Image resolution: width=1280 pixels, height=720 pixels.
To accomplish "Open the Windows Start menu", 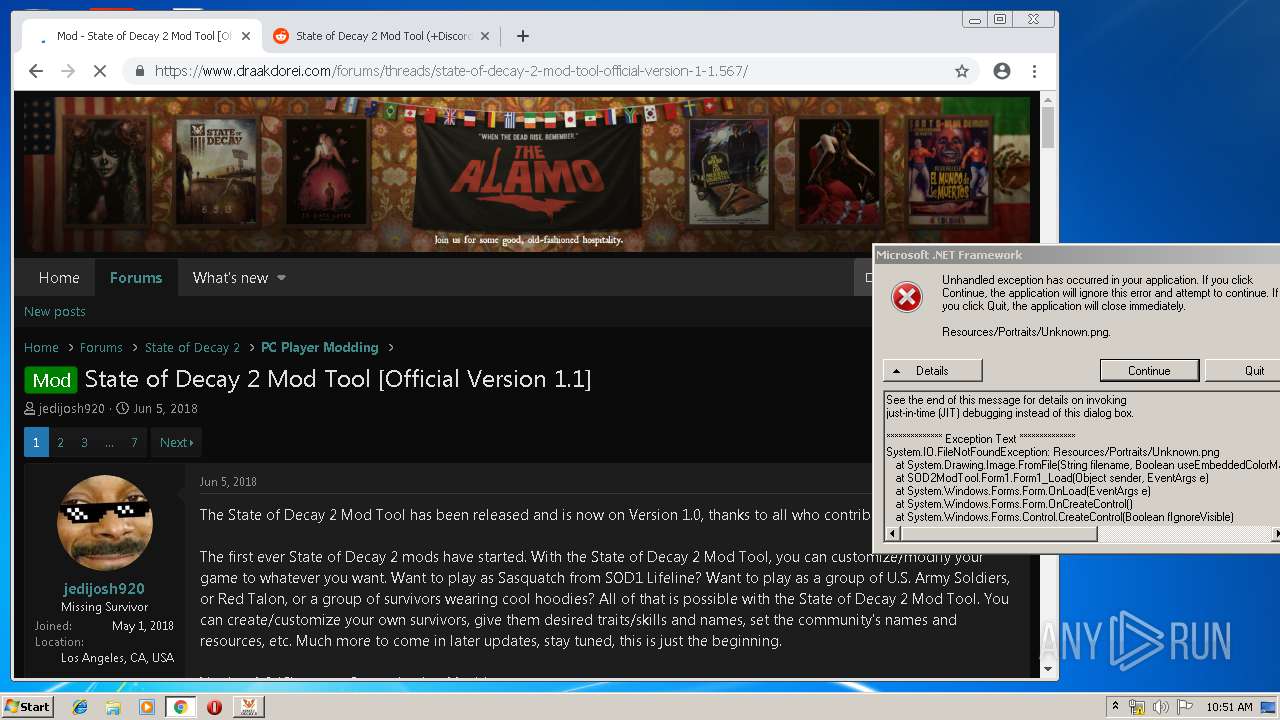I will click(27, 707).
